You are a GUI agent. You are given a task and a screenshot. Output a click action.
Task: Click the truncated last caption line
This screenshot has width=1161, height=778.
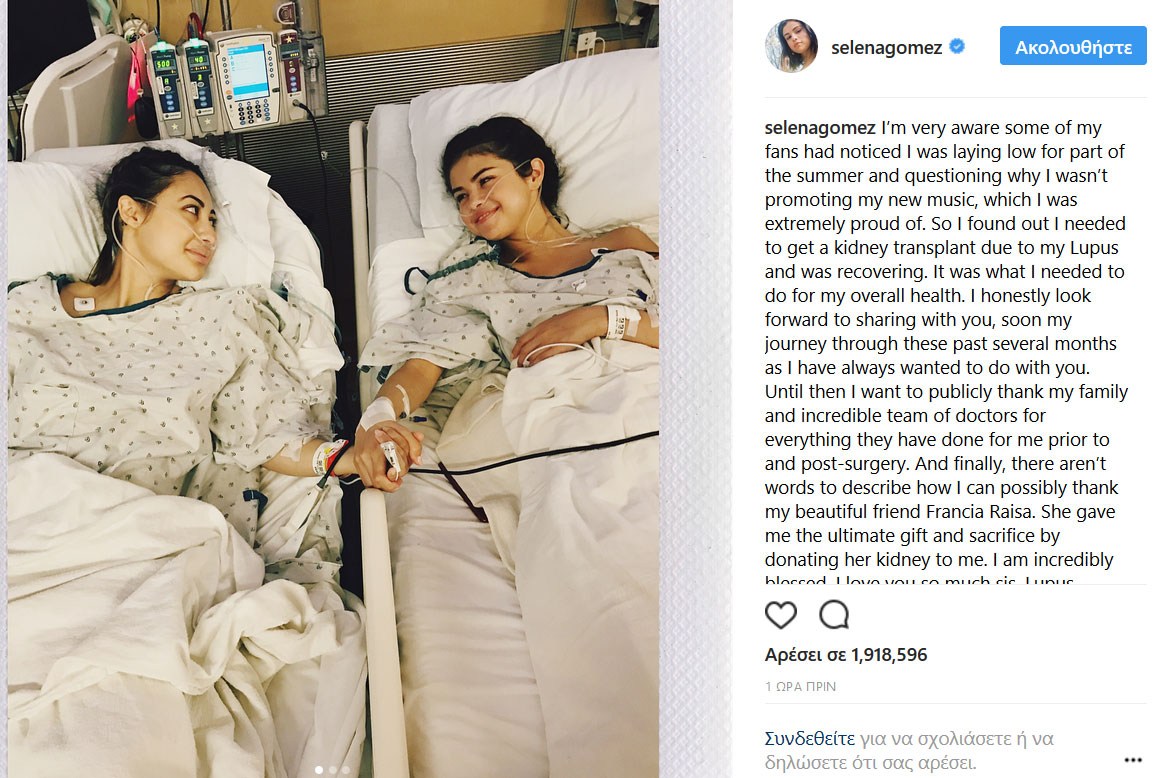[x=919, y=580]
